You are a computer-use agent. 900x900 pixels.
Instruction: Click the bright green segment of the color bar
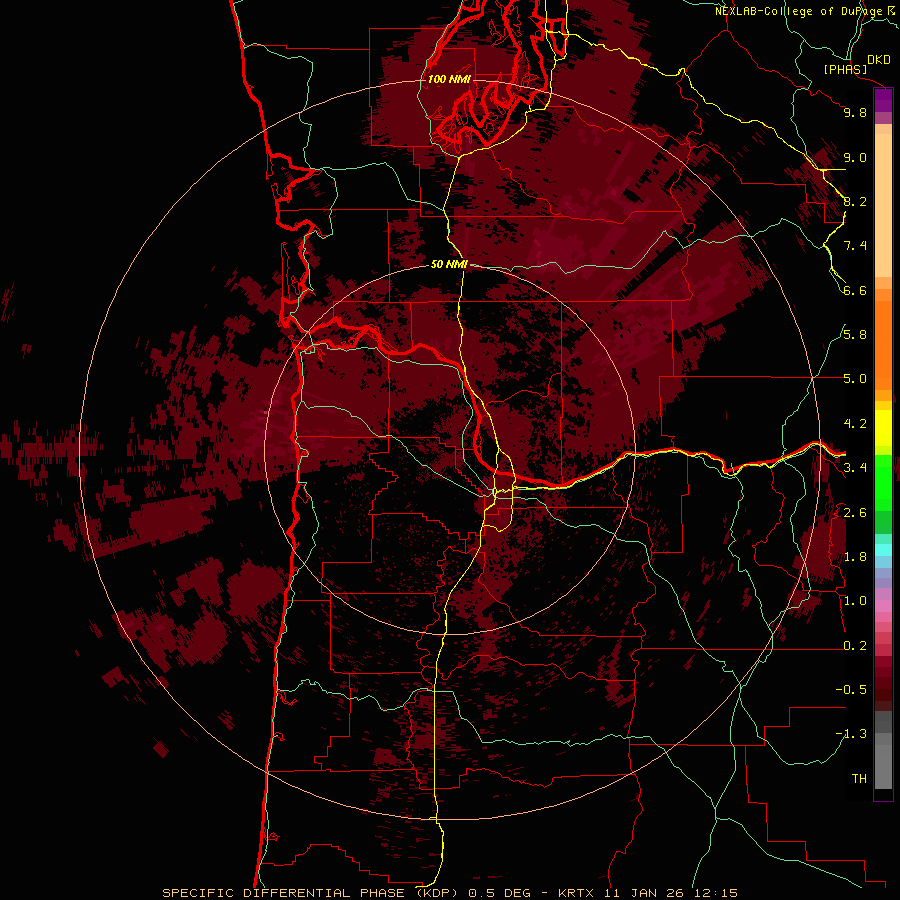883,482
